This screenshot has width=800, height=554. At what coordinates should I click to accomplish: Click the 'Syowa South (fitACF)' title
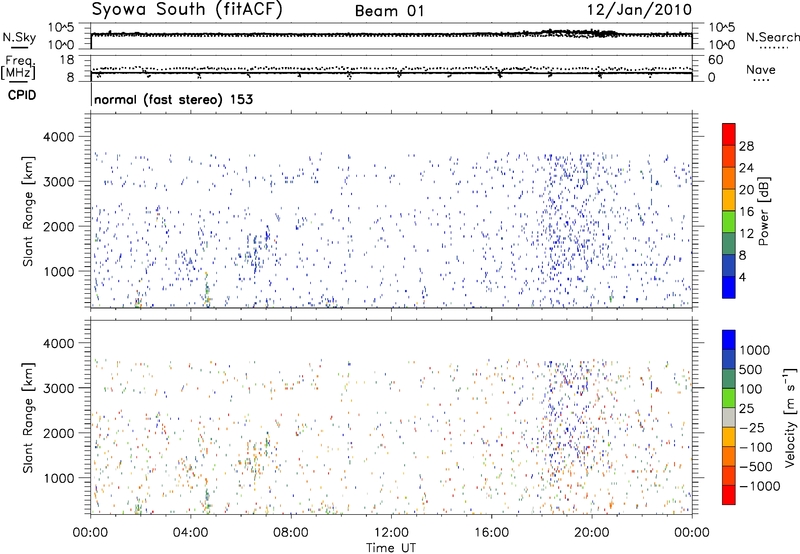187,10
